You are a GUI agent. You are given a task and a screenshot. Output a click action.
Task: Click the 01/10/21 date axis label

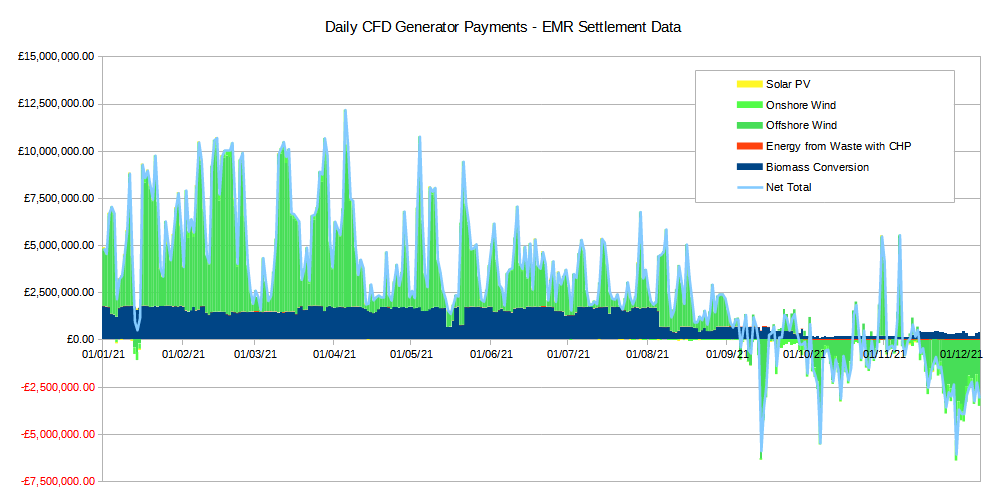point(804,354)
